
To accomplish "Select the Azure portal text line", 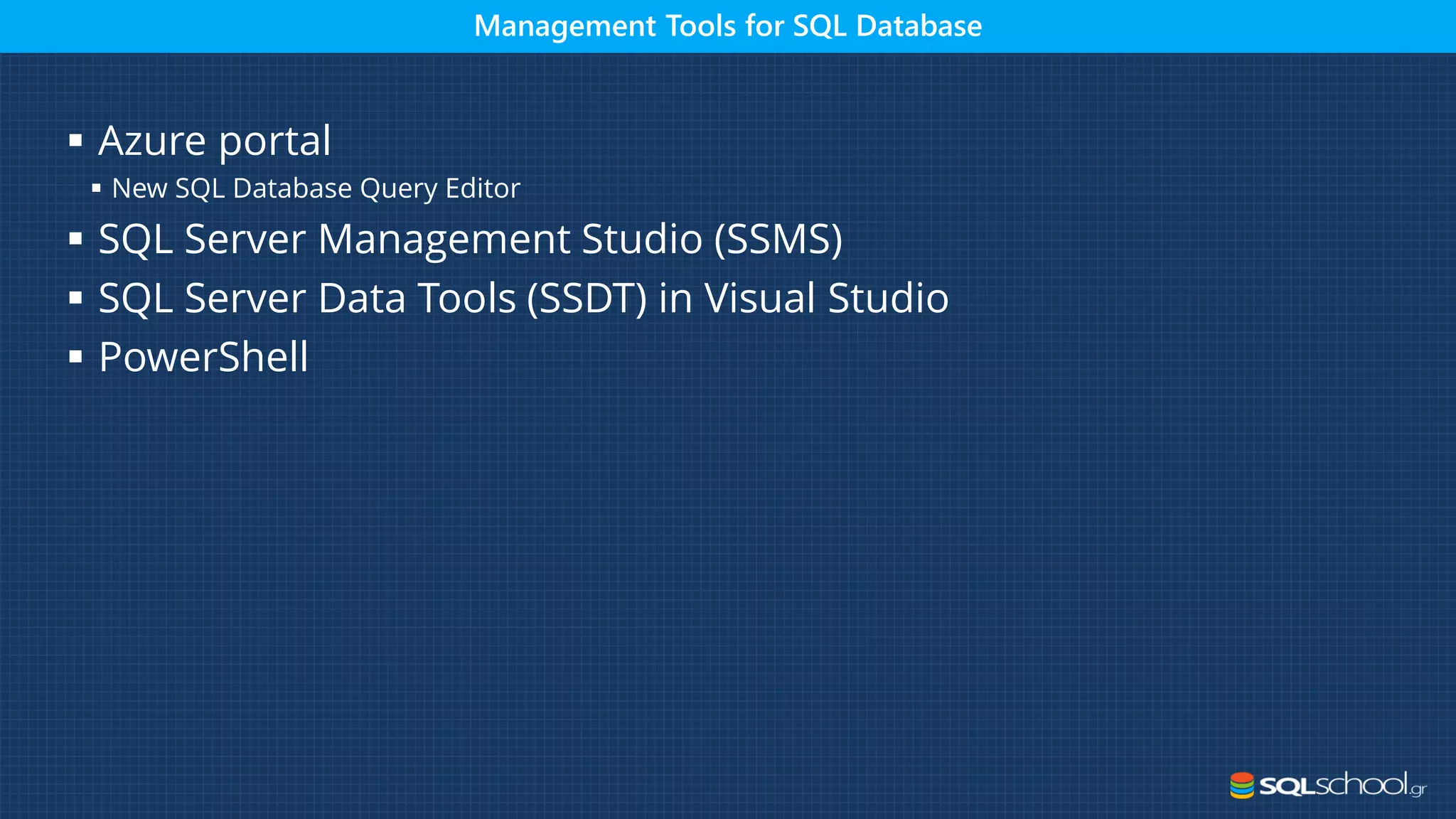I will pyautogui.click(x=214, y=140).
